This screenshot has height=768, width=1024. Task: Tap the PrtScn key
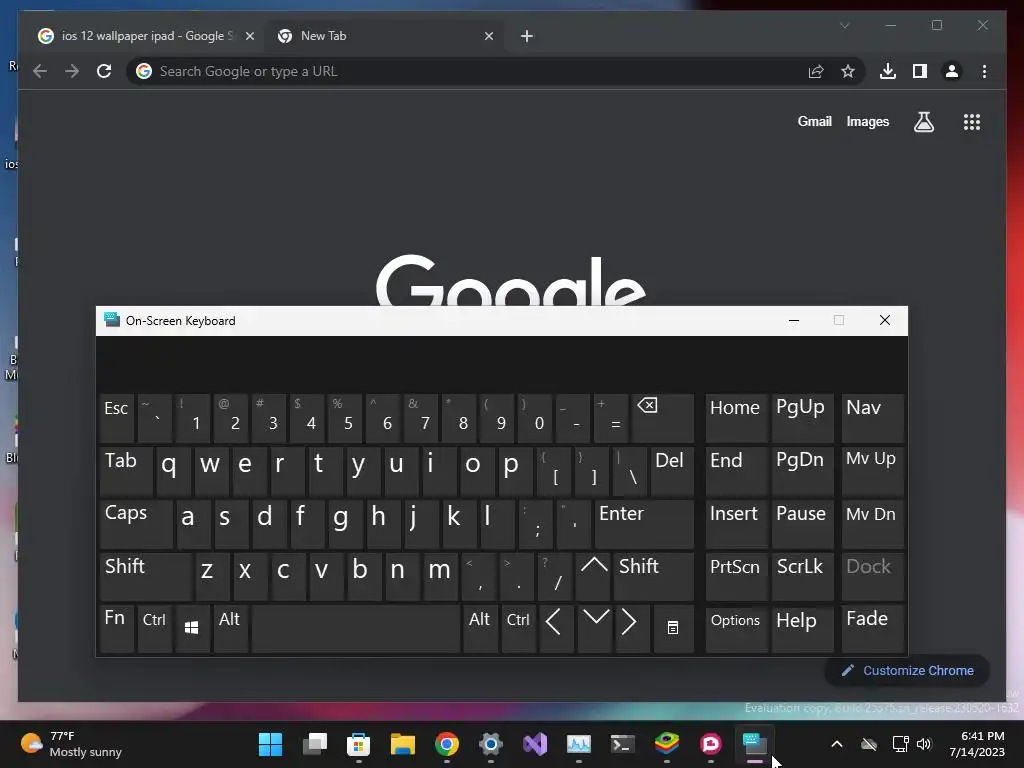pos(736,576)
